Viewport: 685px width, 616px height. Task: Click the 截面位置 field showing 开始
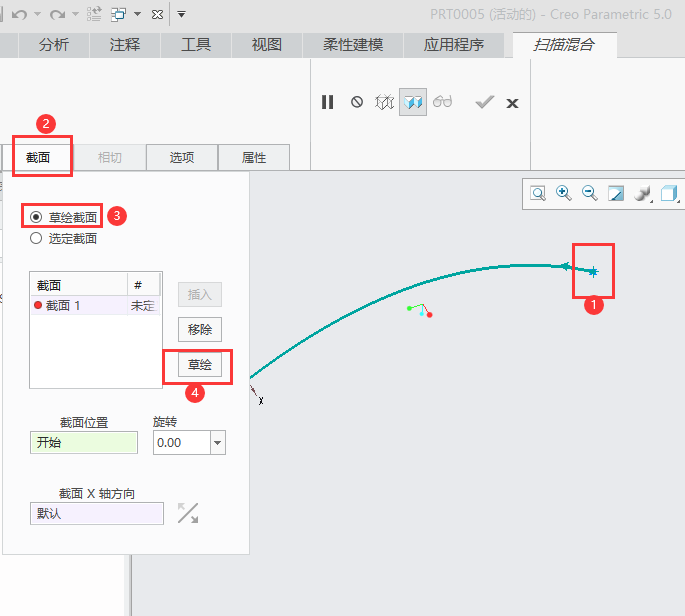pos(84,443)
